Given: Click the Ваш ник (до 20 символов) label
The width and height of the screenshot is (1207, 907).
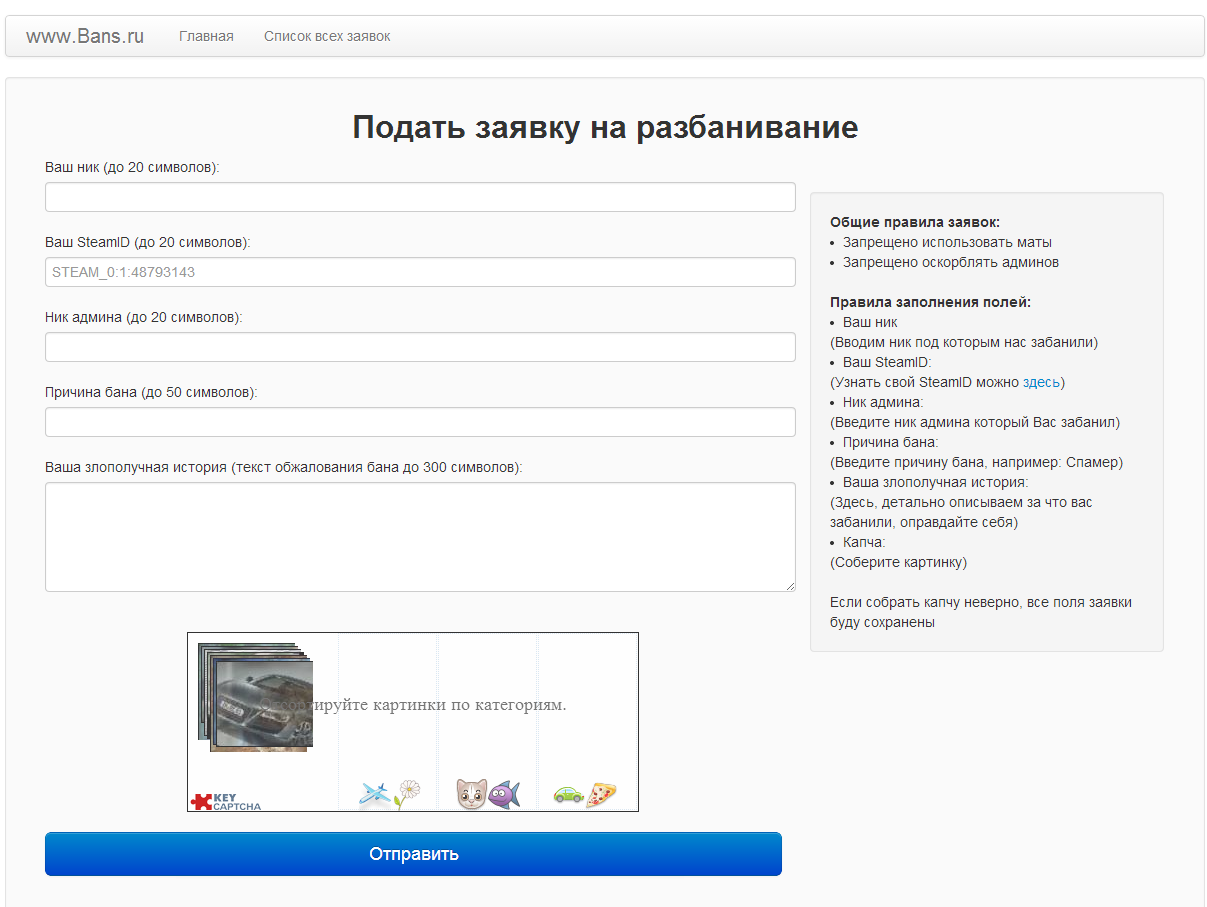Looking at the screenshot, I should (132, 167).
